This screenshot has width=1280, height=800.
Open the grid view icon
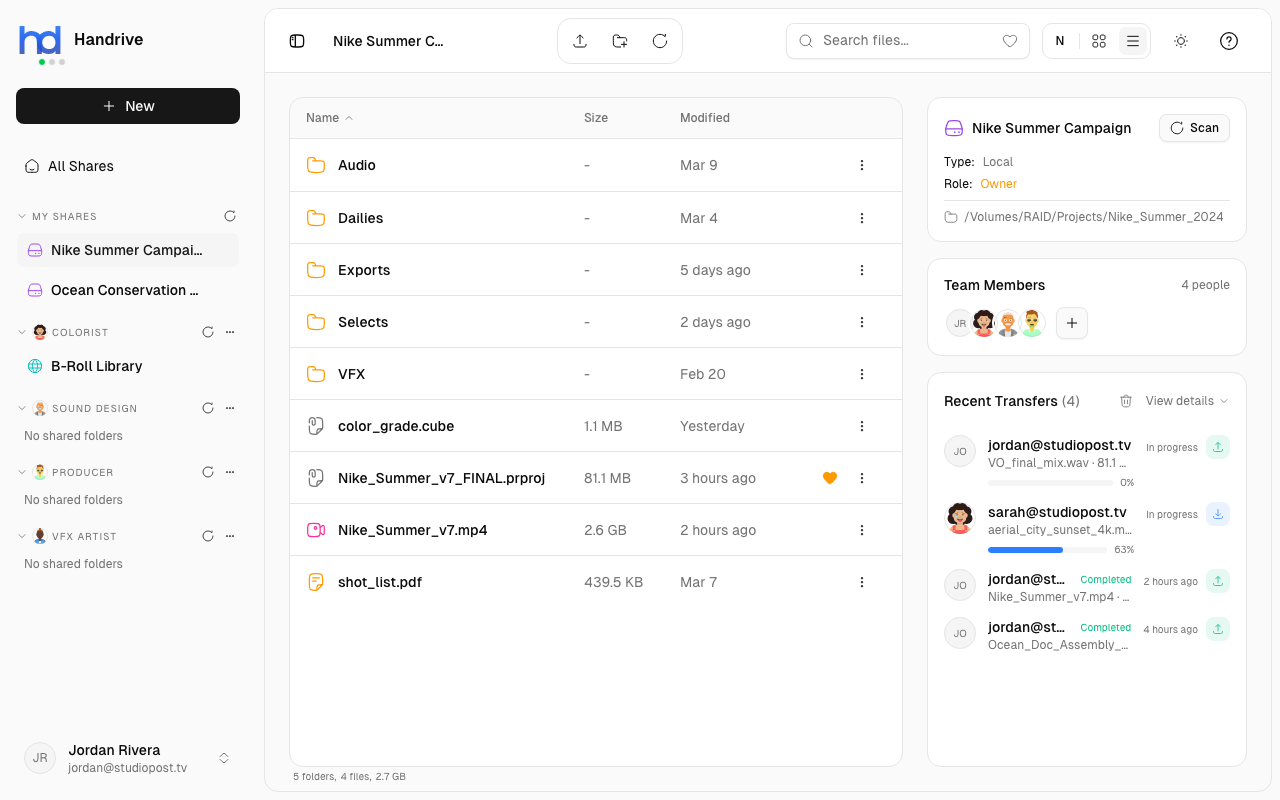pyautogui.click(x=1098, y=41)
